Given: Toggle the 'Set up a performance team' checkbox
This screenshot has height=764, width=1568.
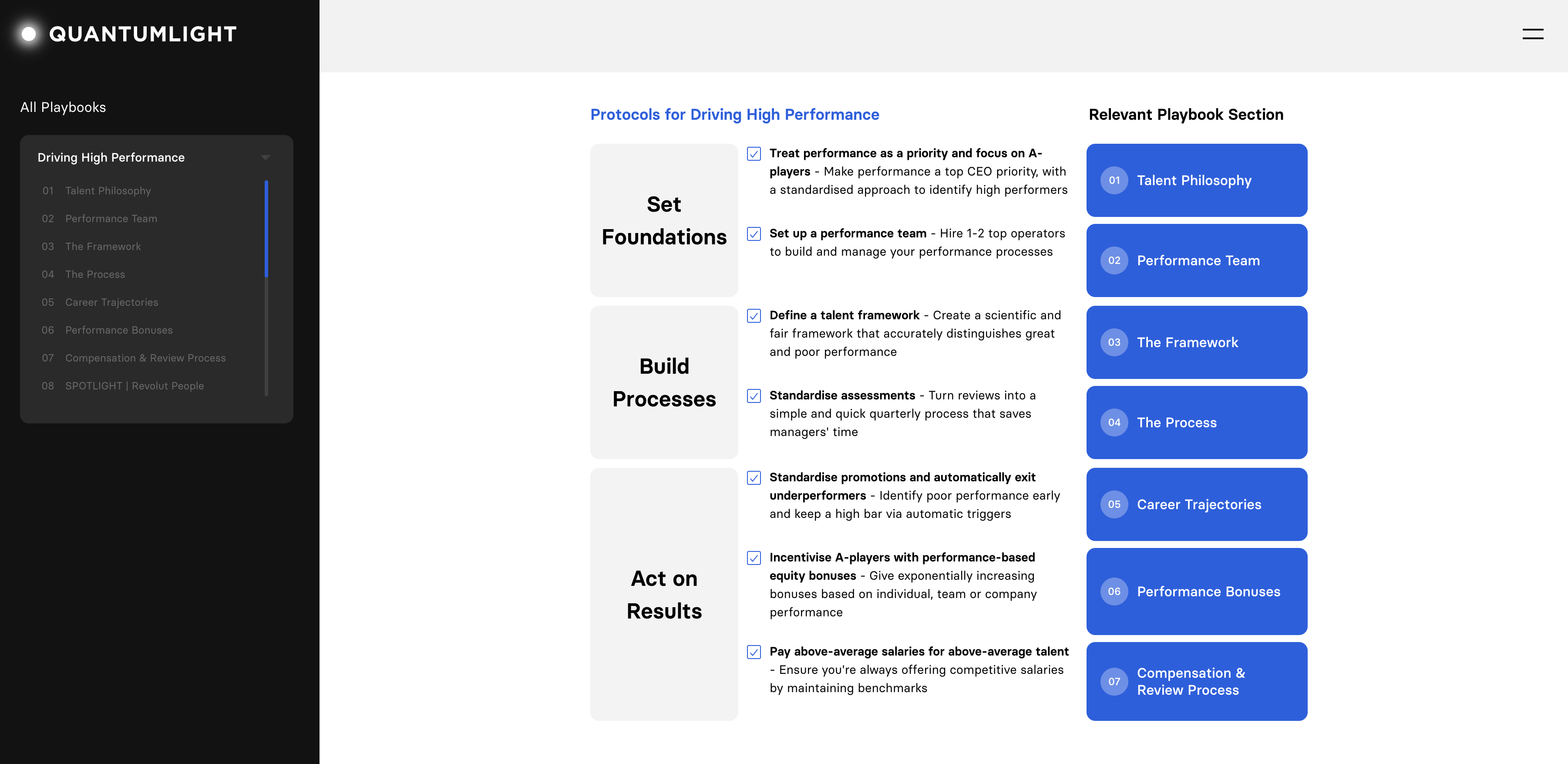Looking at the screenshot, I should coord(754,234).
